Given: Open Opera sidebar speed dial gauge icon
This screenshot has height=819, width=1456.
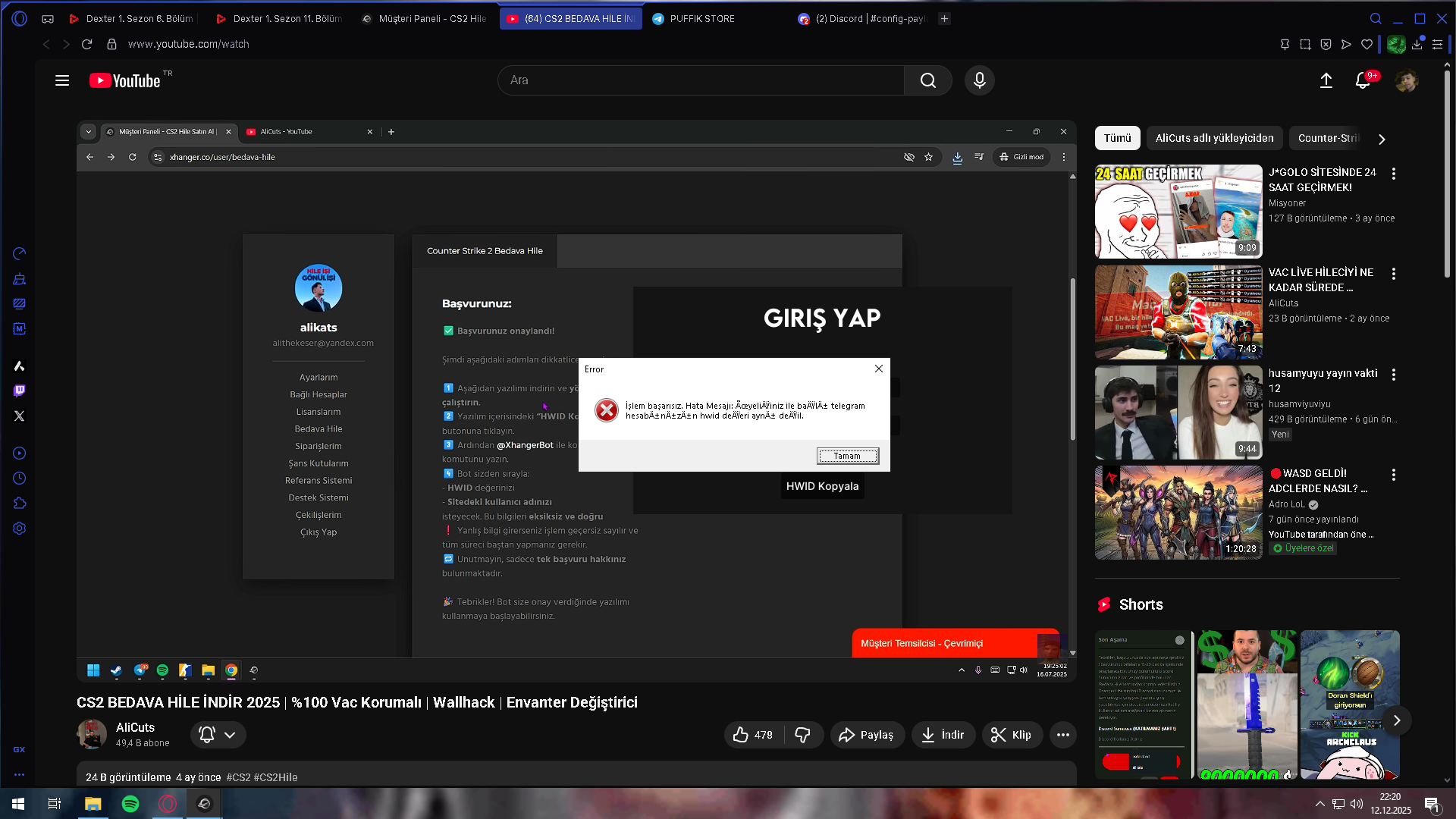Looking at the screenshot, I should coord(20,253).
